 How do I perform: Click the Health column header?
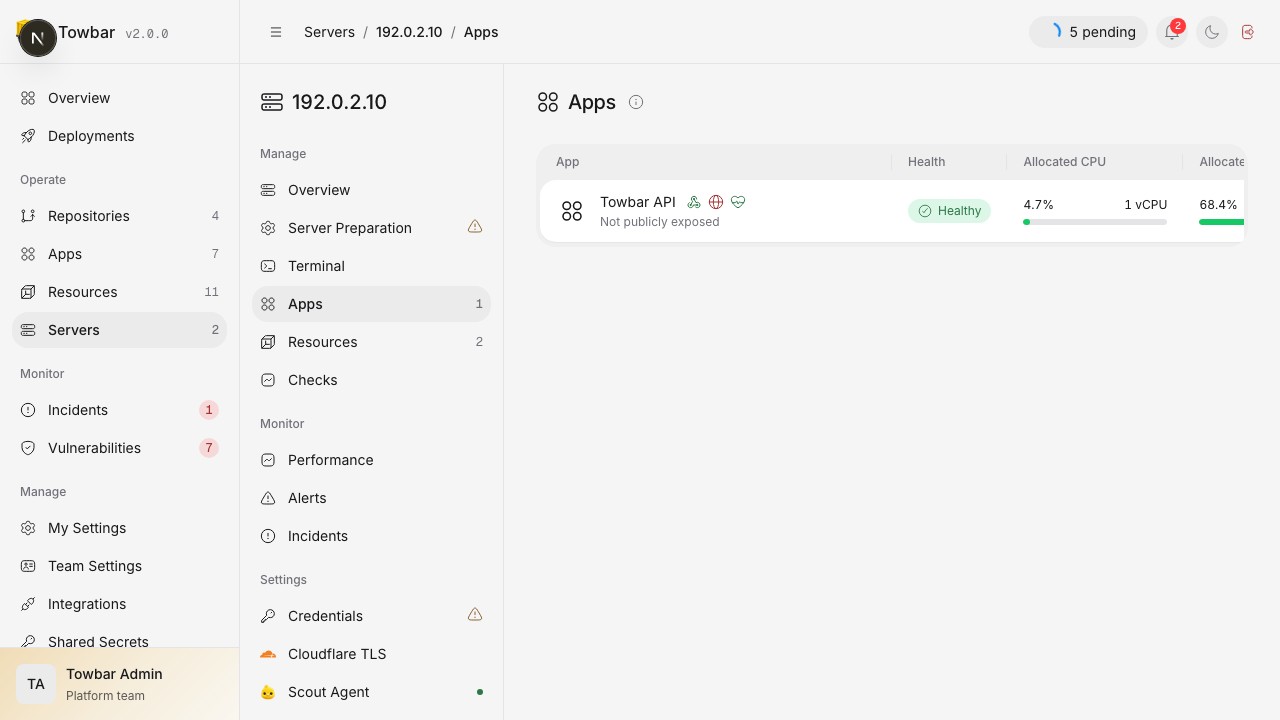[x=926, y=162]
